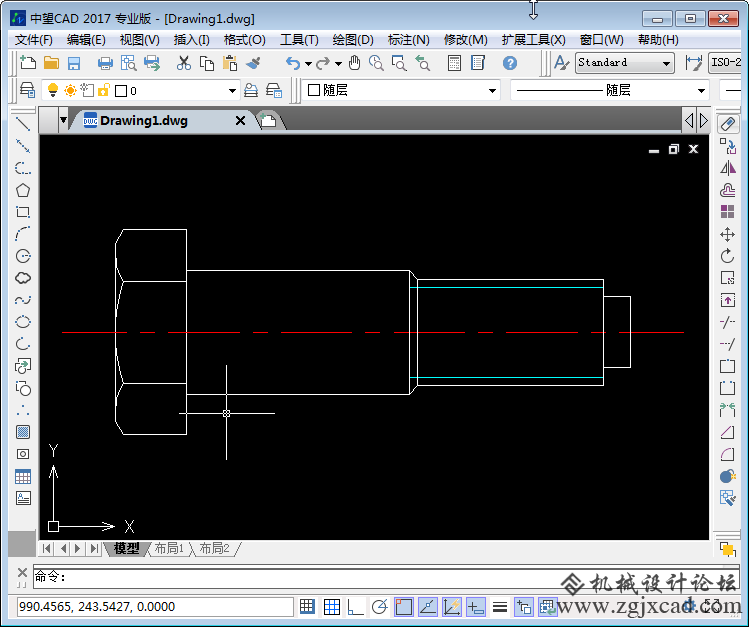Expand the undo history arrow
Viewport: 749px width, 627px height.
click(308, 63)
